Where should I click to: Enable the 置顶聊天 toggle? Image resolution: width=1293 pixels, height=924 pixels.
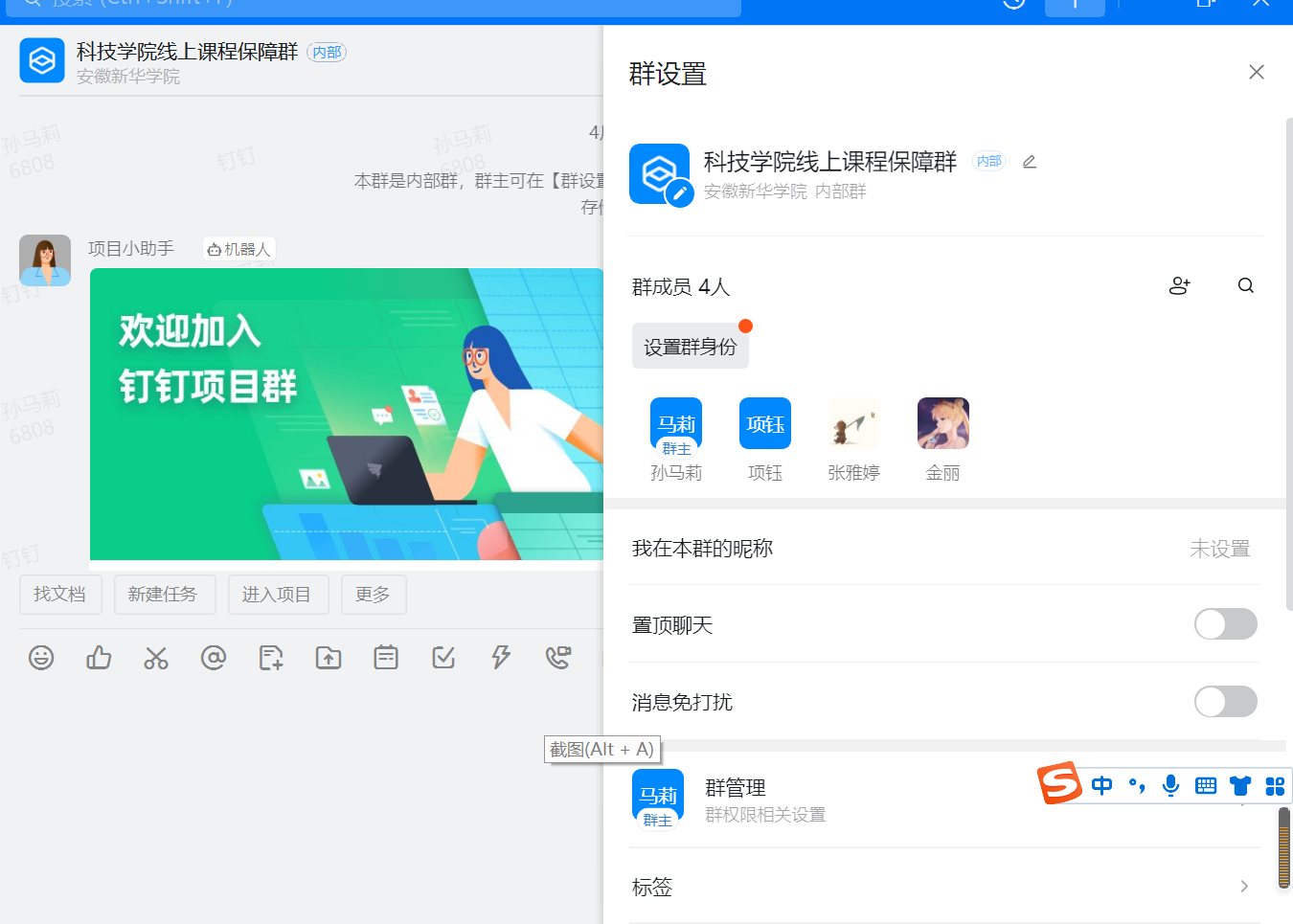pos(1225,624)
